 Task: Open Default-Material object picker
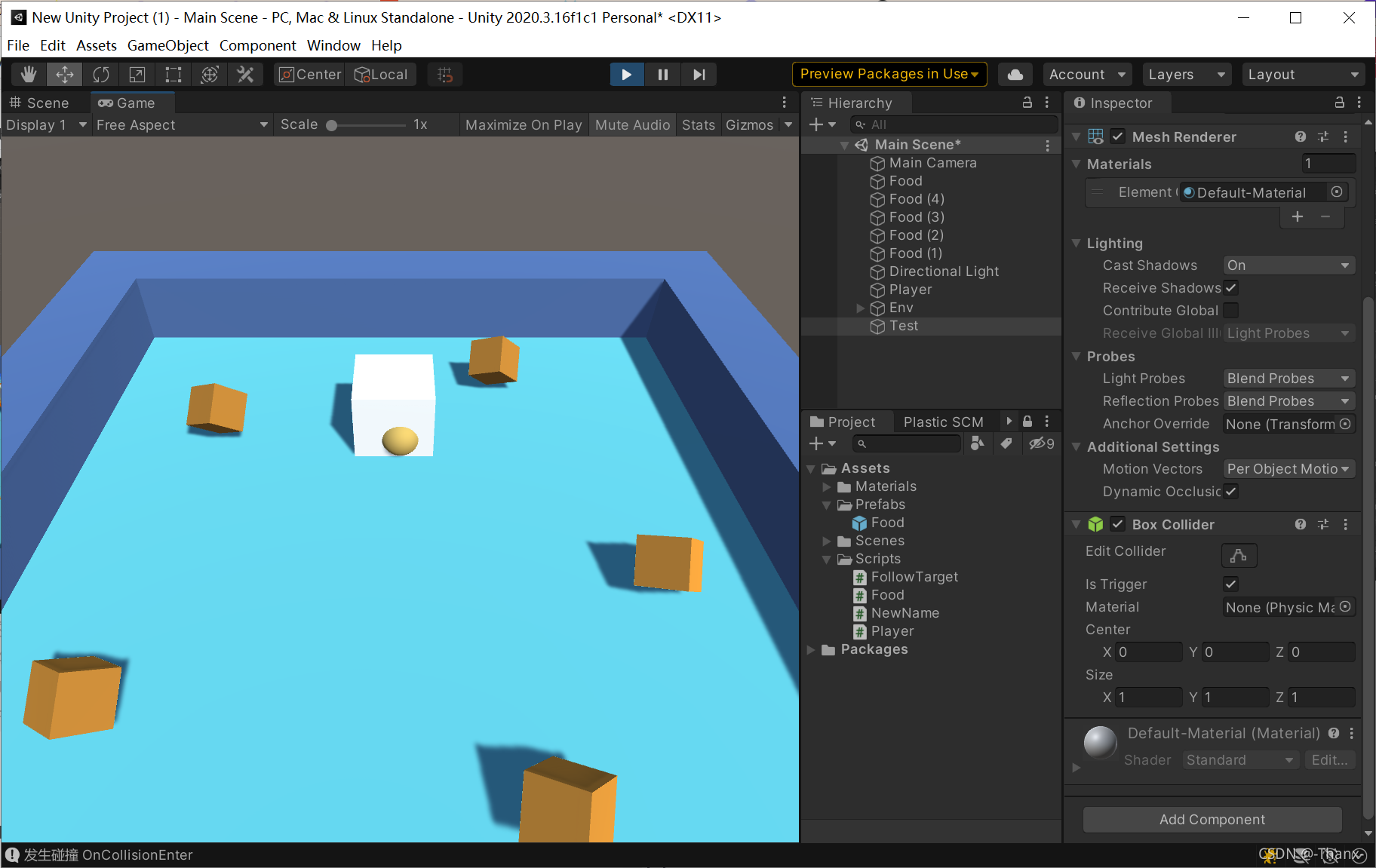click(x=1337, y=192)
